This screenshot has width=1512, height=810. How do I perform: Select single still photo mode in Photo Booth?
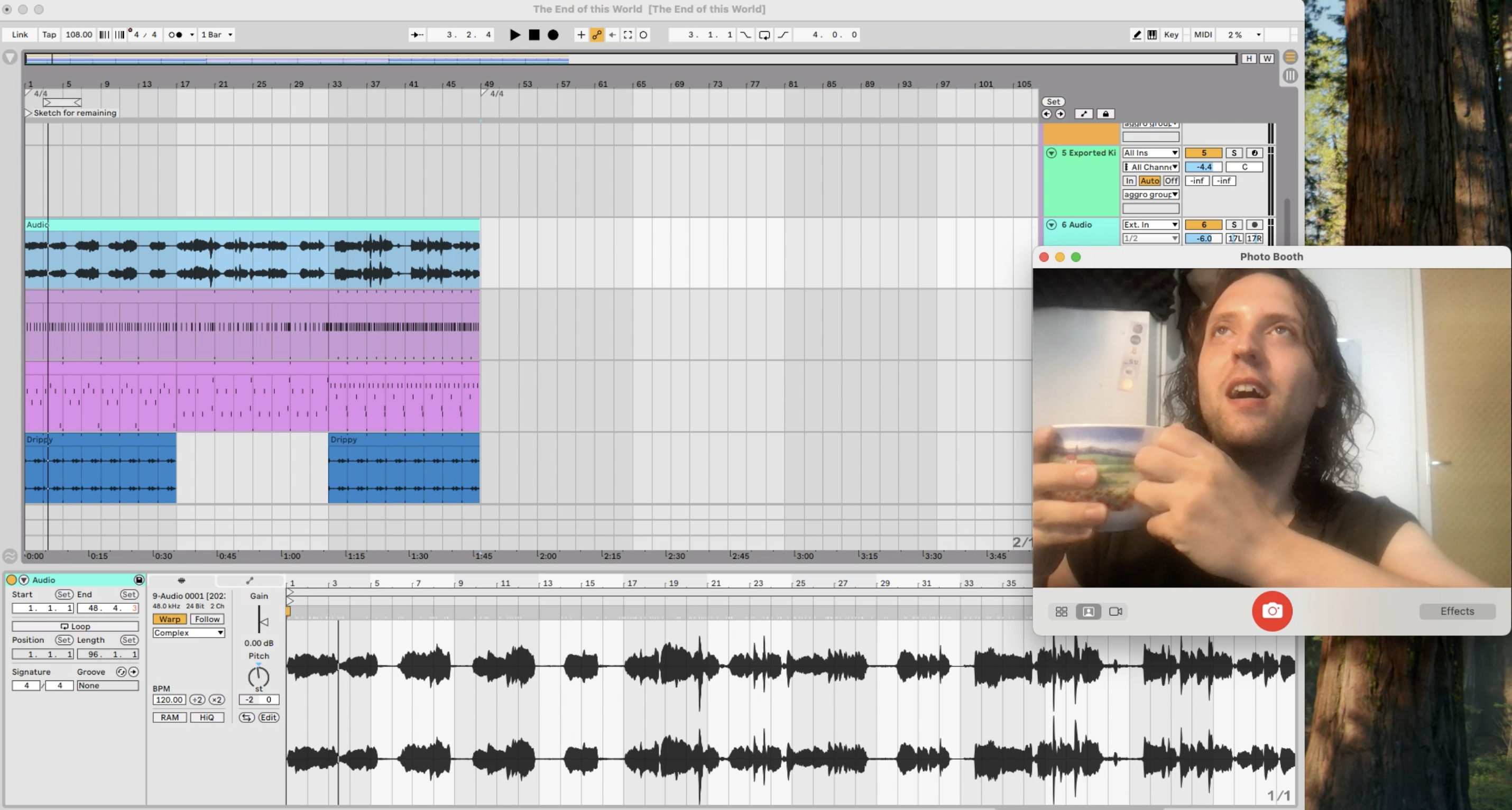[1088, 612]
